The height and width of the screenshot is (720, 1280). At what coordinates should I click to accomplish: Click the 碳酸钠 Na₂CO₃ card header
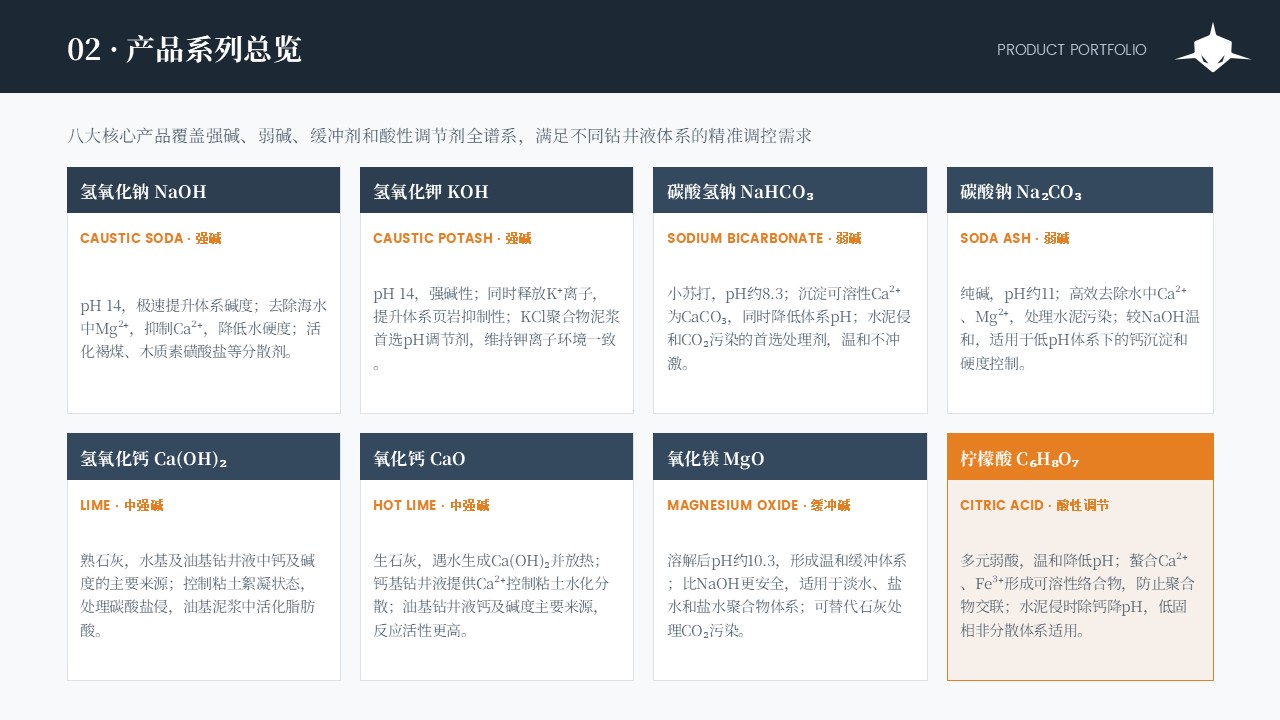coord(1080,190)
